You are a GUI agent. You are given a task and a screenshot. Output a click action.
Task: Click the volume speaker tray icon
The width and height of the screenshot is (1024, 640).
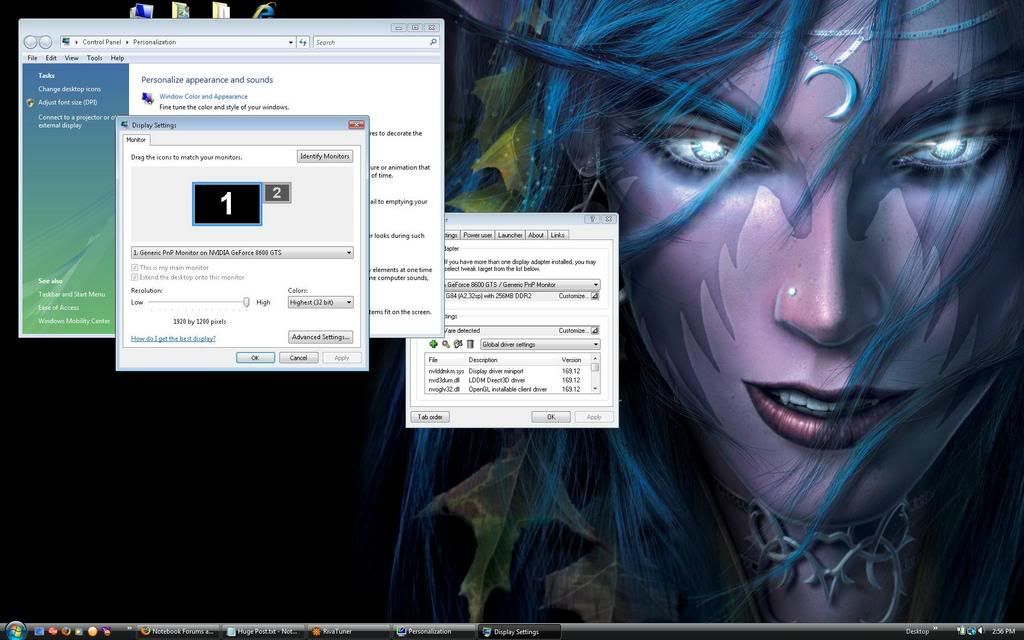pos(980,631)
